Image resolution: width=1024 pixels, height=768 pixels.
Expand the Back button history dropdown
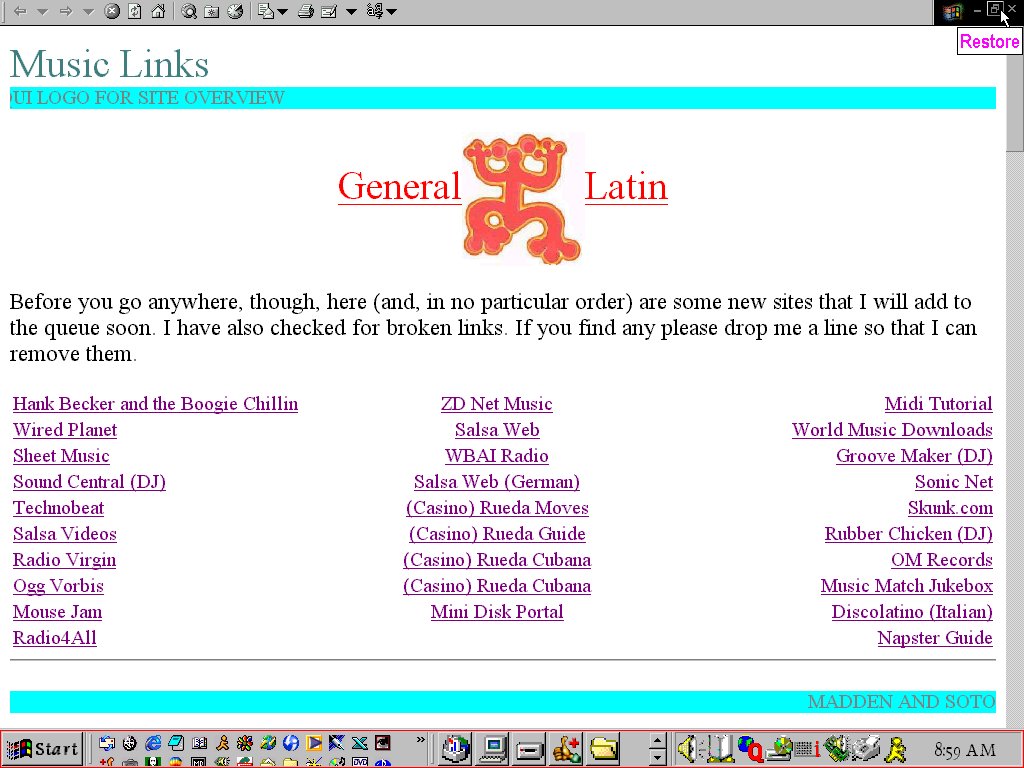[42, 12]
